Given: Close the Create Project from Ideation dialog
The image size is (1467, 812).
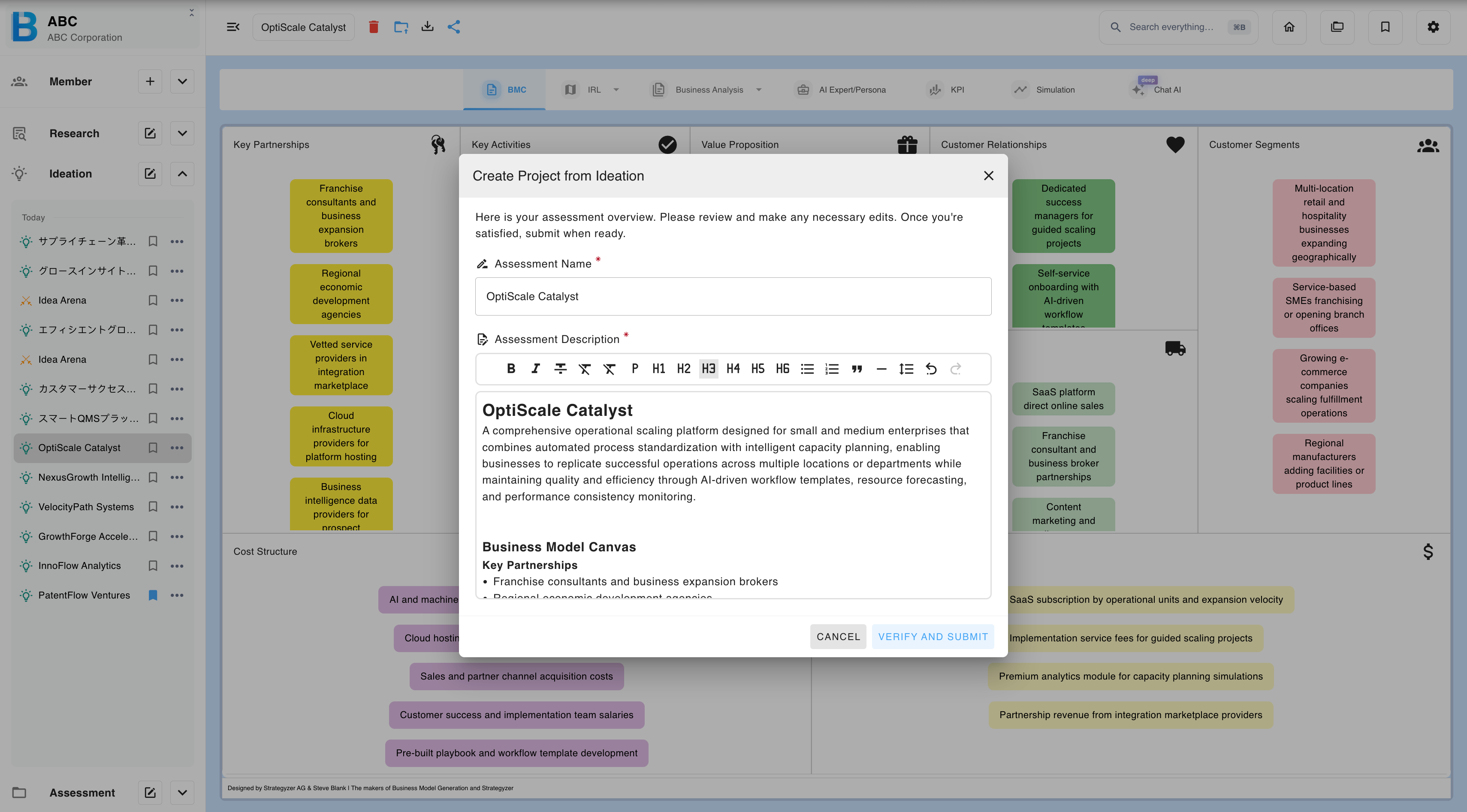Looking at the screenshot, I should point(989,176).
